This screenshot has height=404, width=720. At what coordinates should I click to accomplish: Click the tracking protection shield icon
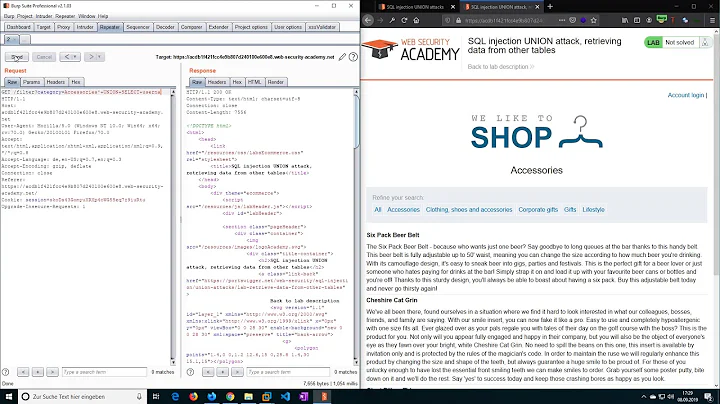[x=448, y=20]
